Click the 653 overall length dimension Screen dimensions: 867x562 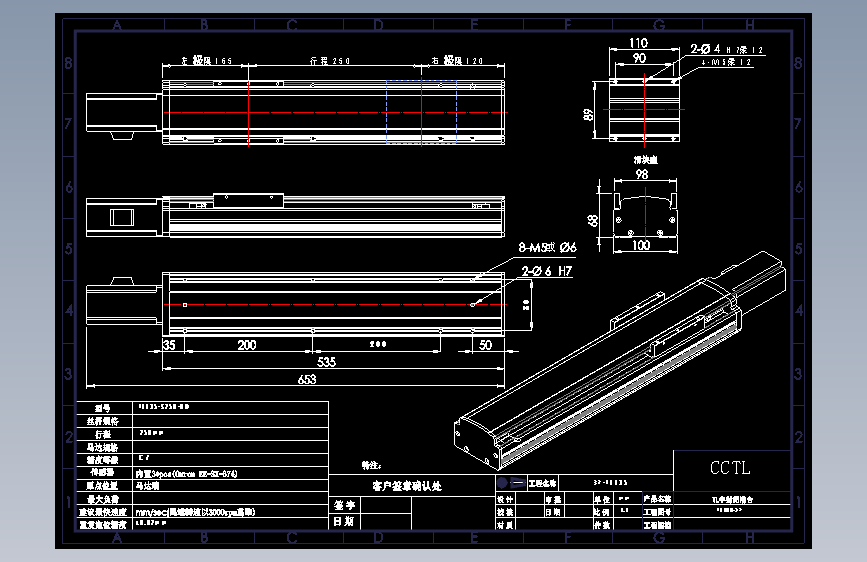[307, 379]
